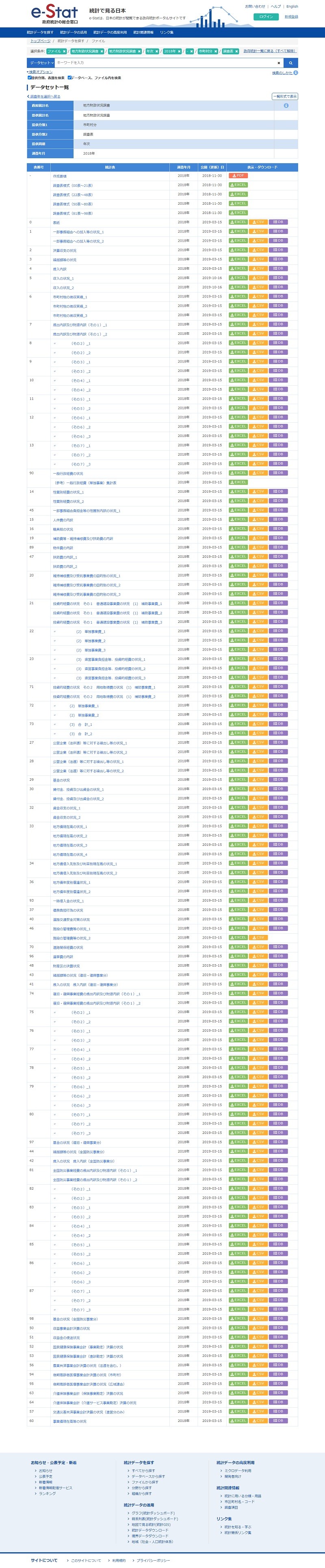Viewport: 325px width, 1568px height.
Task: Remove the ファイル filter tag
Action: click(x=65, y=51)
